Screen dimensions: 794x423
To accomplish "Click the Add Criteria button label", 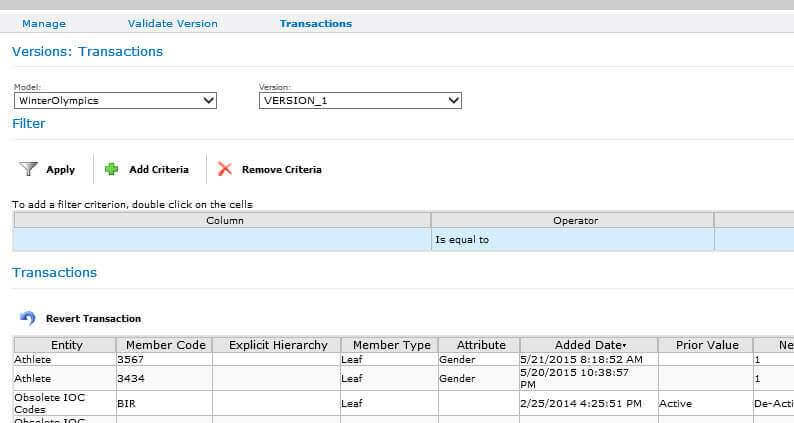I will (x=159, y=170).
